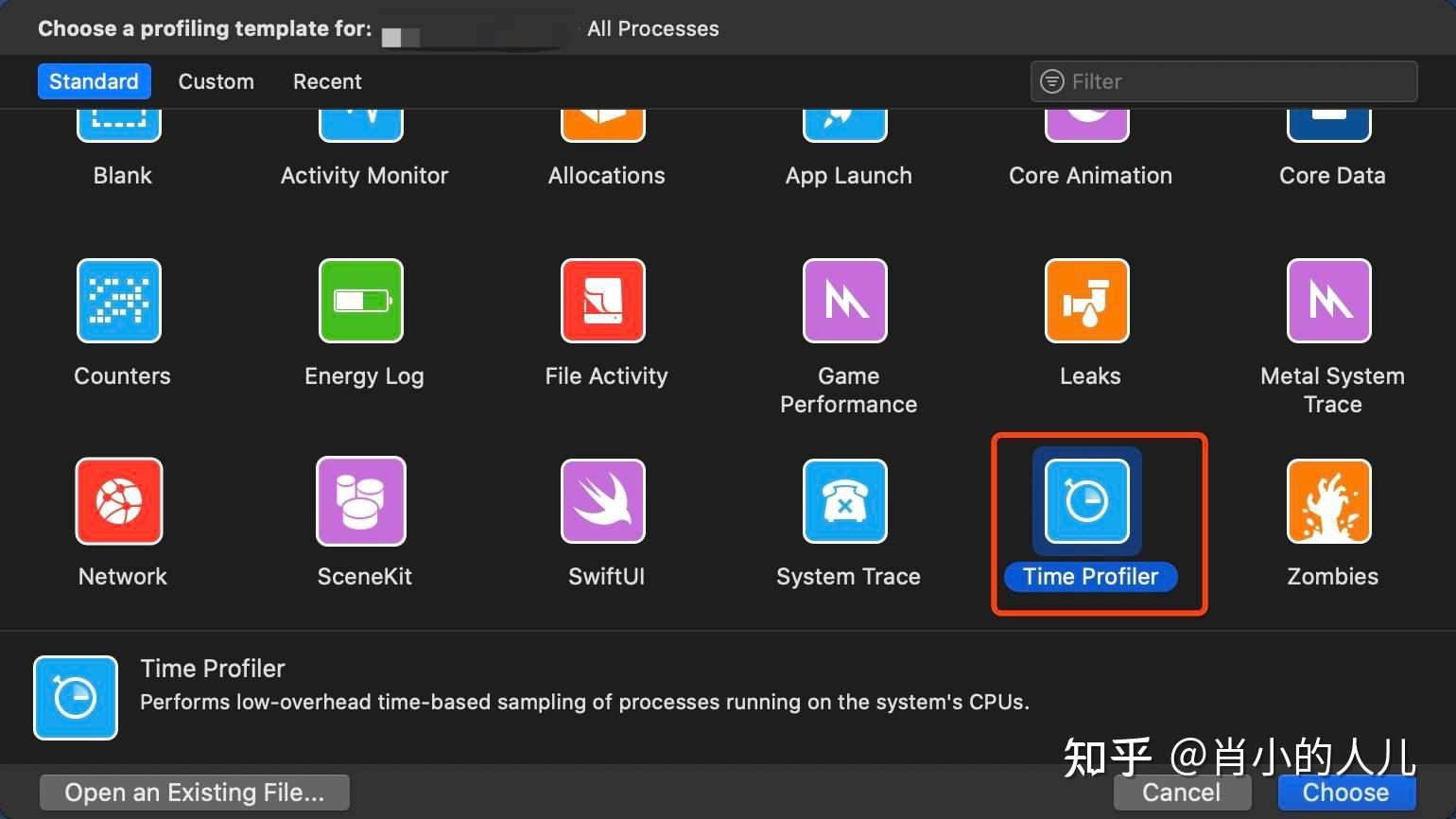Click the Energy Log label
The height and width of the screenshot is (819, 1456).
[364, 376]
